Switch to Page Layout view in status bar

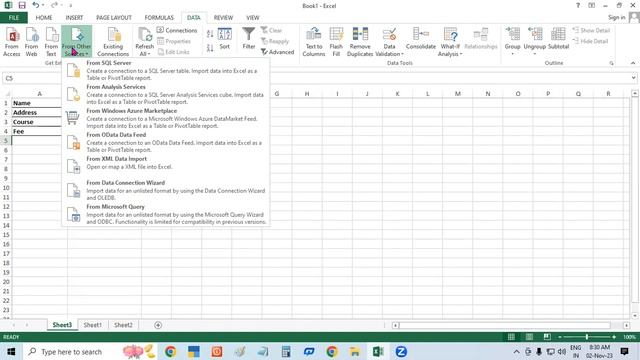tap(529, 337)
